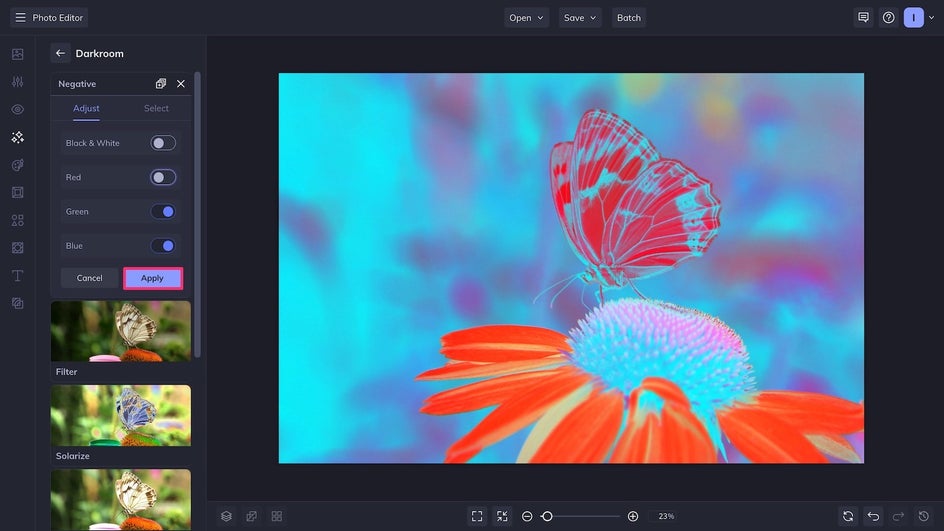Screen dimensions: 944x531
Task: Select the Text tool icon
Action: pyautogui.click(x=17, y=276)
